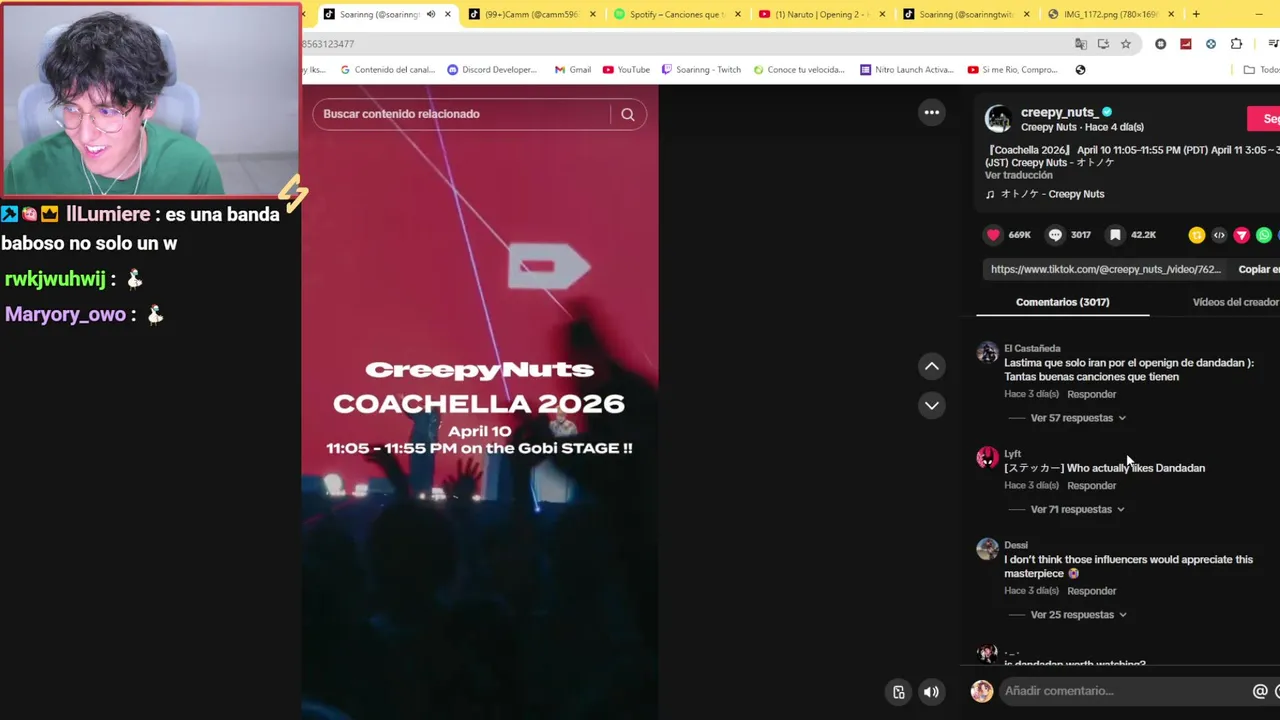Open creepy_nuts_ profile avatar
Image resolution: width=1280 pixels, height=720 pixels.
pyautogui.click(x=998, y=119)
